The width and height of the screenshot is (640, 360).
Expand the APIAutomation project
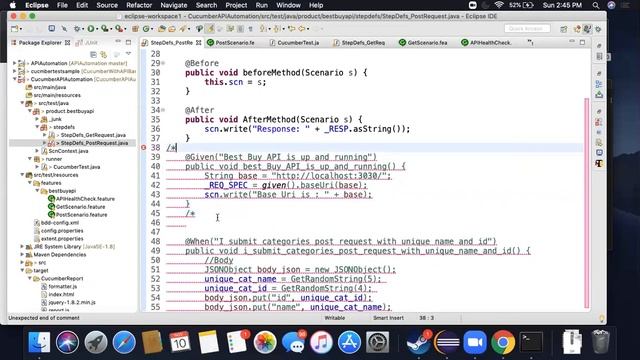[x=14, y=63]
